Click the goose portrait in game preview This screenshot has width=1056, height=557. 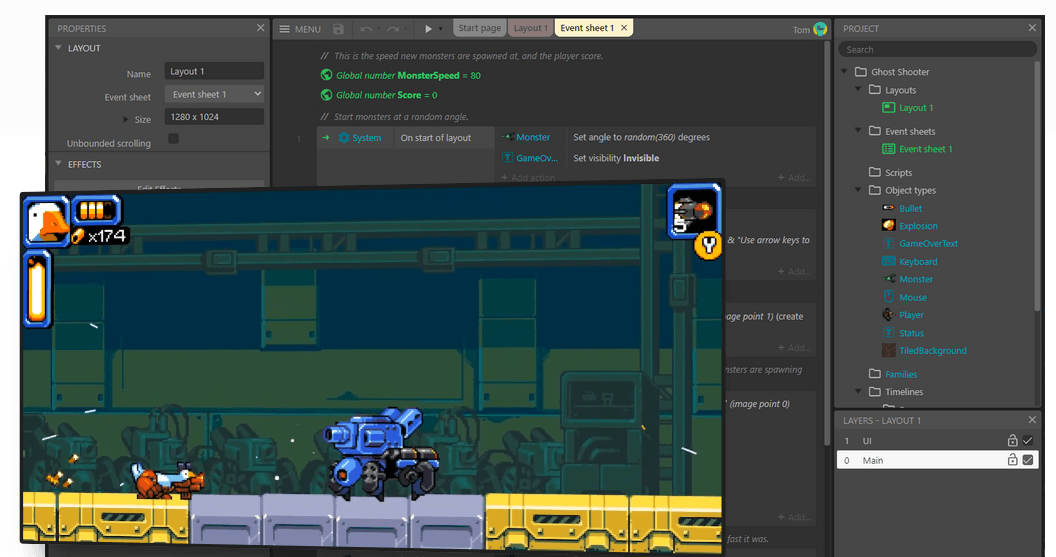47,221
